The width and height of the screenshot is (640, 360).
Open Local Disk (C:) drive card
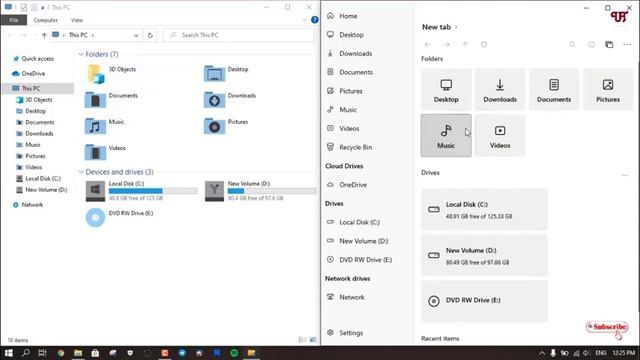(484, 210)
